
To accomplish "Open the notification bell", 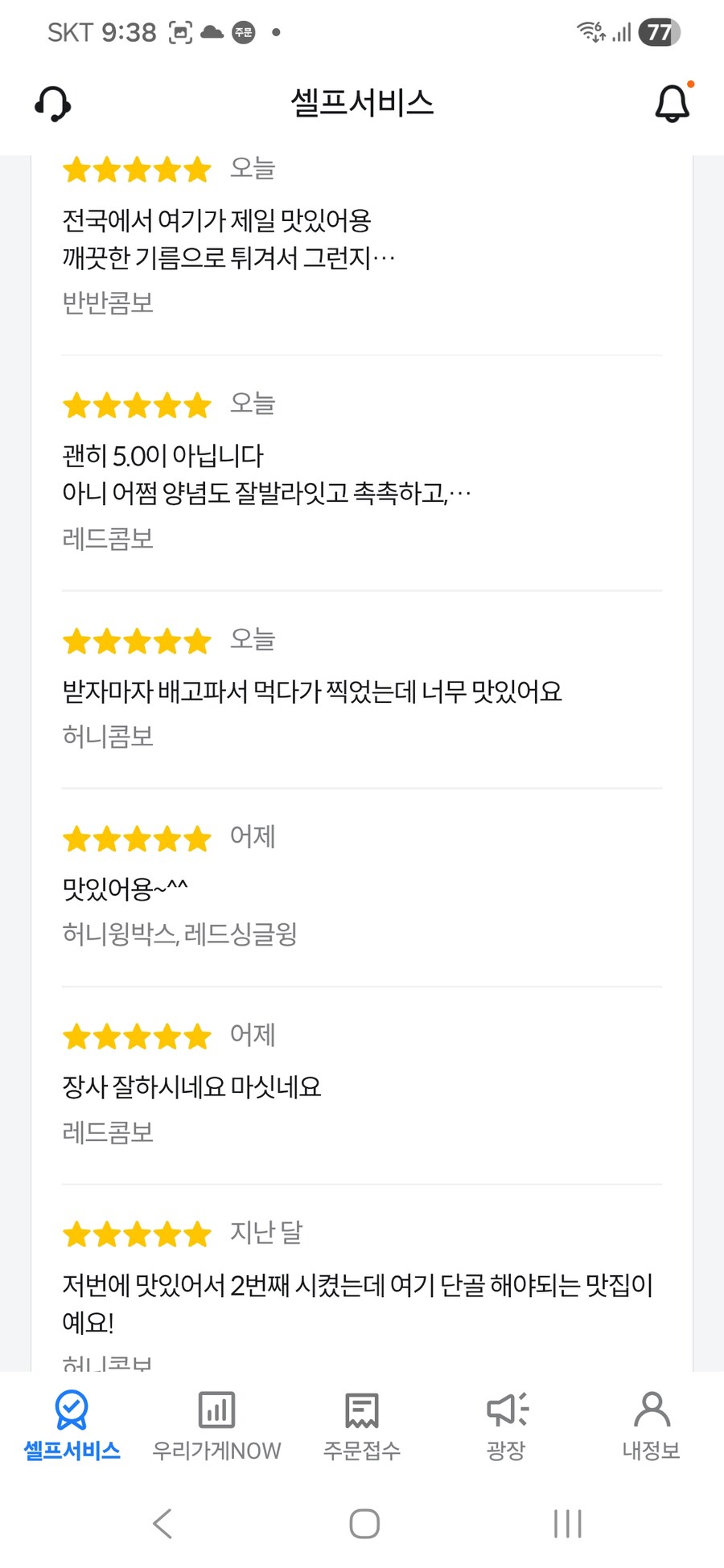I will point(673,104).
